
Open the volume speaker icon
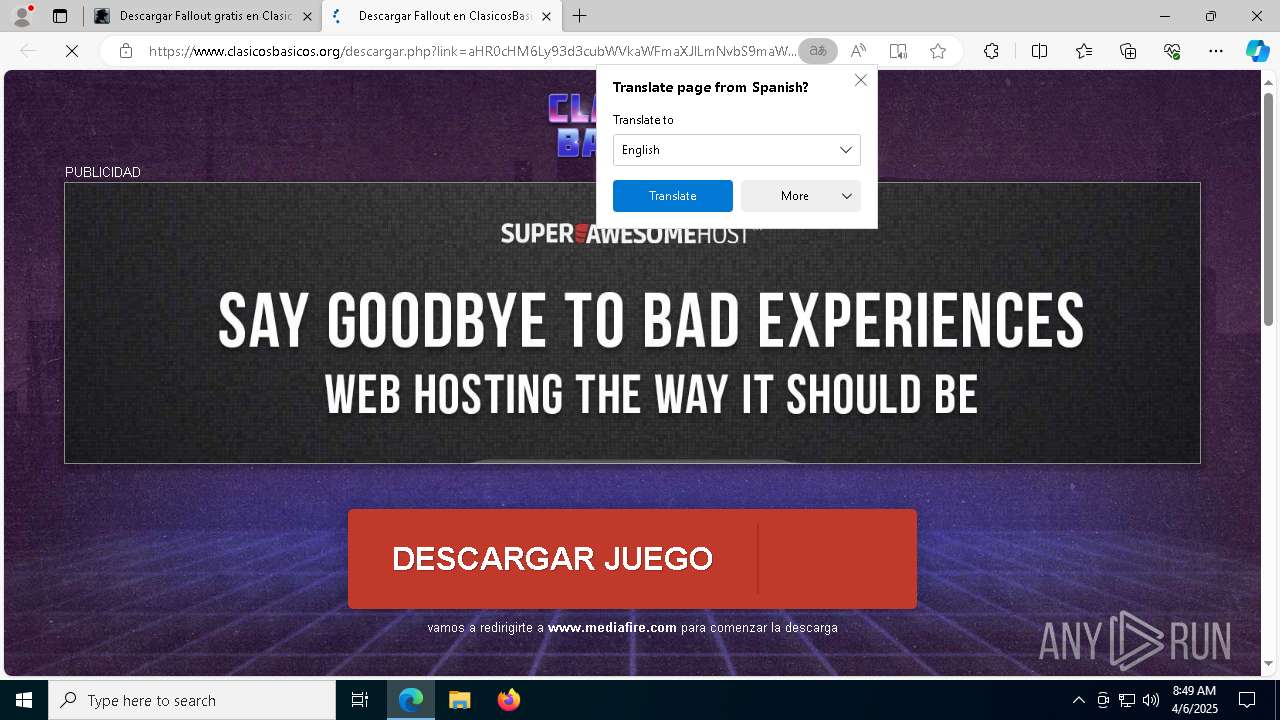[1150, 700]
